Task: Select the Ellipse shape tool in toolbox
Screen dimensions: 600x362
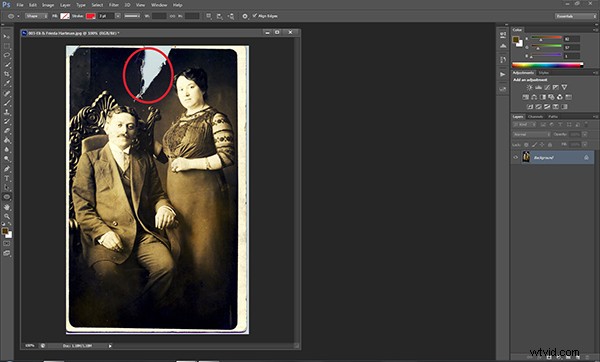Action: [x=7, y=197]
